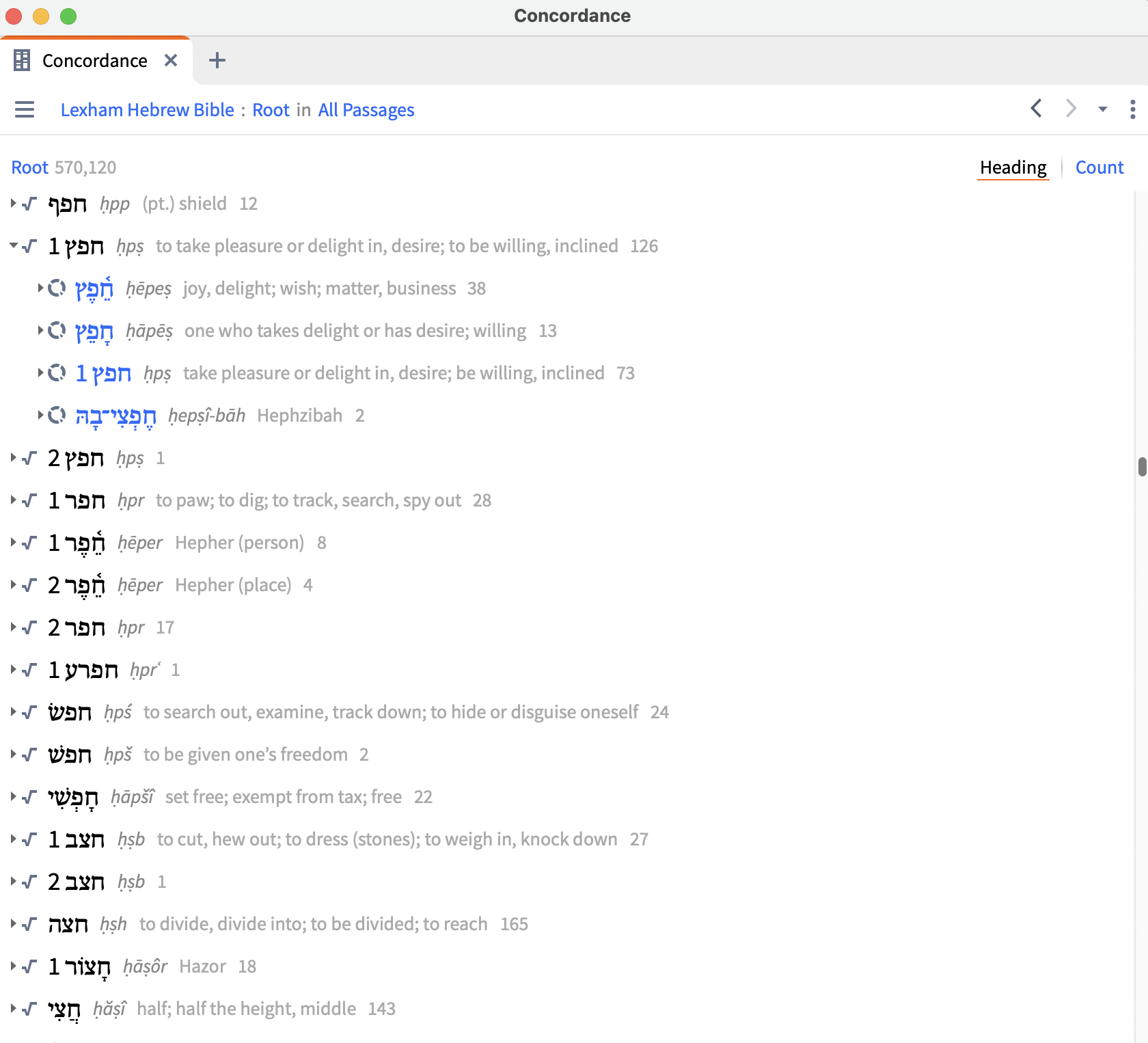Open the hamburger panel menu

(x=25, y=109)
